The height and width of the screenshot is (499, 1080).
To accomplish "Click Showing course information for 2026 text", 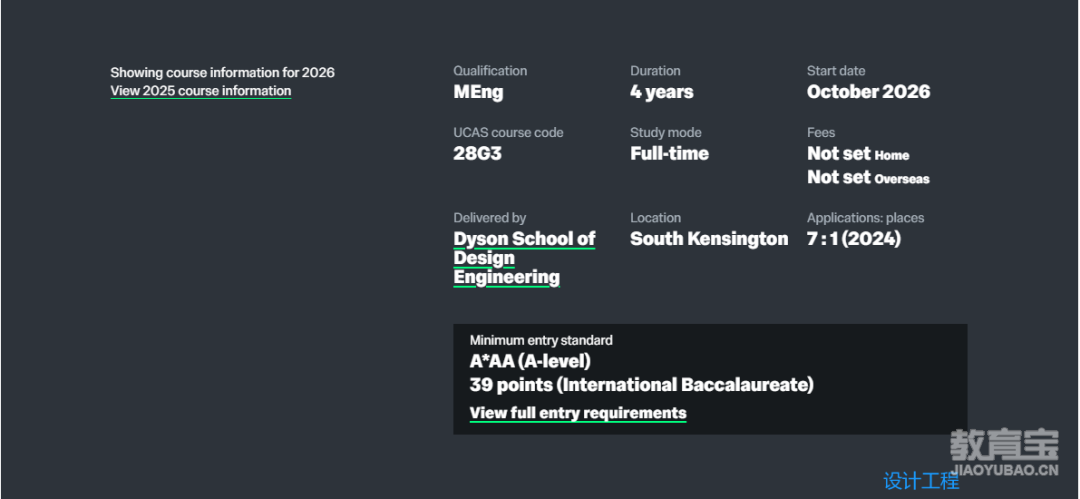I will [222, 72].
